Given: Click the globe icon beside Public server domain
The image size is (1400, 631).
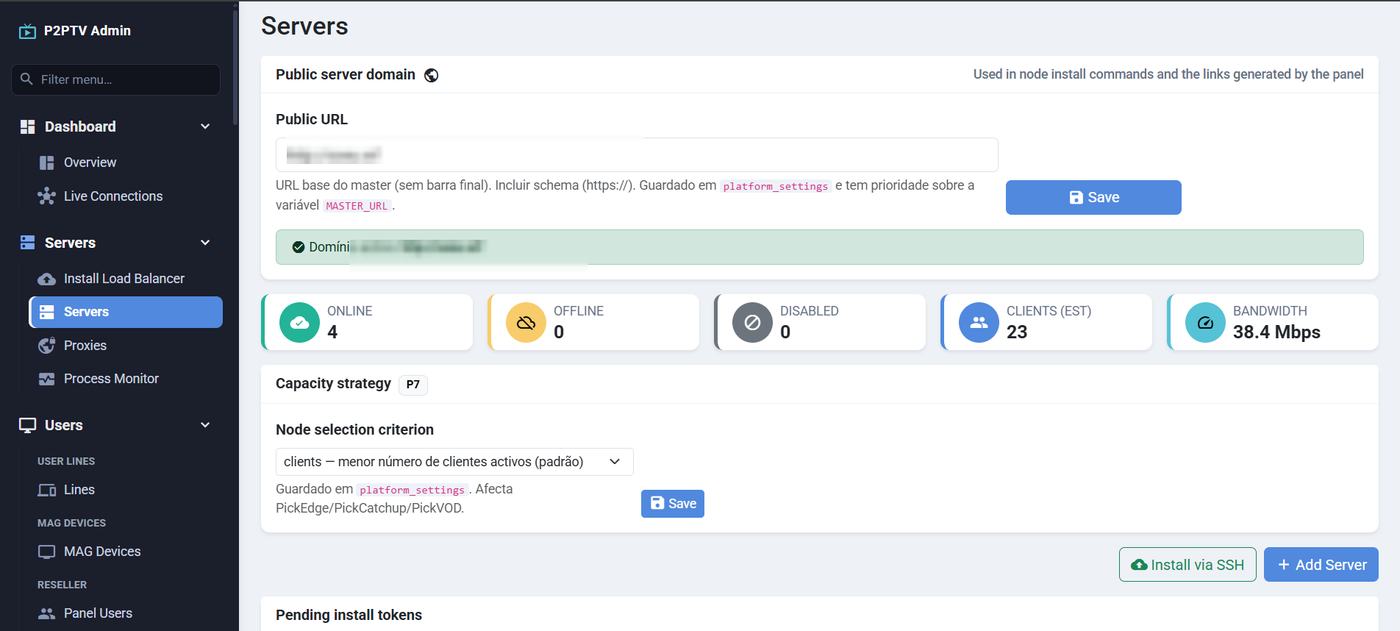Looking at the screenshot, I should coord(431,75).
